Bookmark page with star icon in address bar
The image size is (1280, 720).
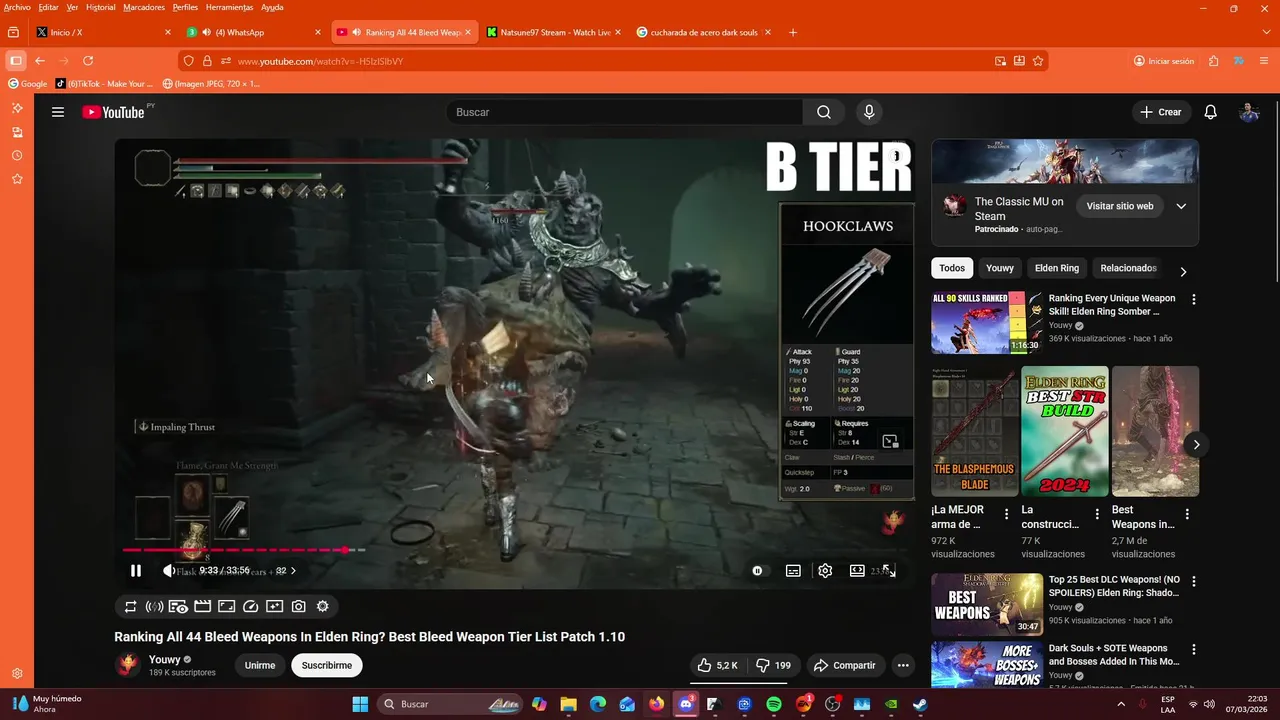[x=1038, y=61]
